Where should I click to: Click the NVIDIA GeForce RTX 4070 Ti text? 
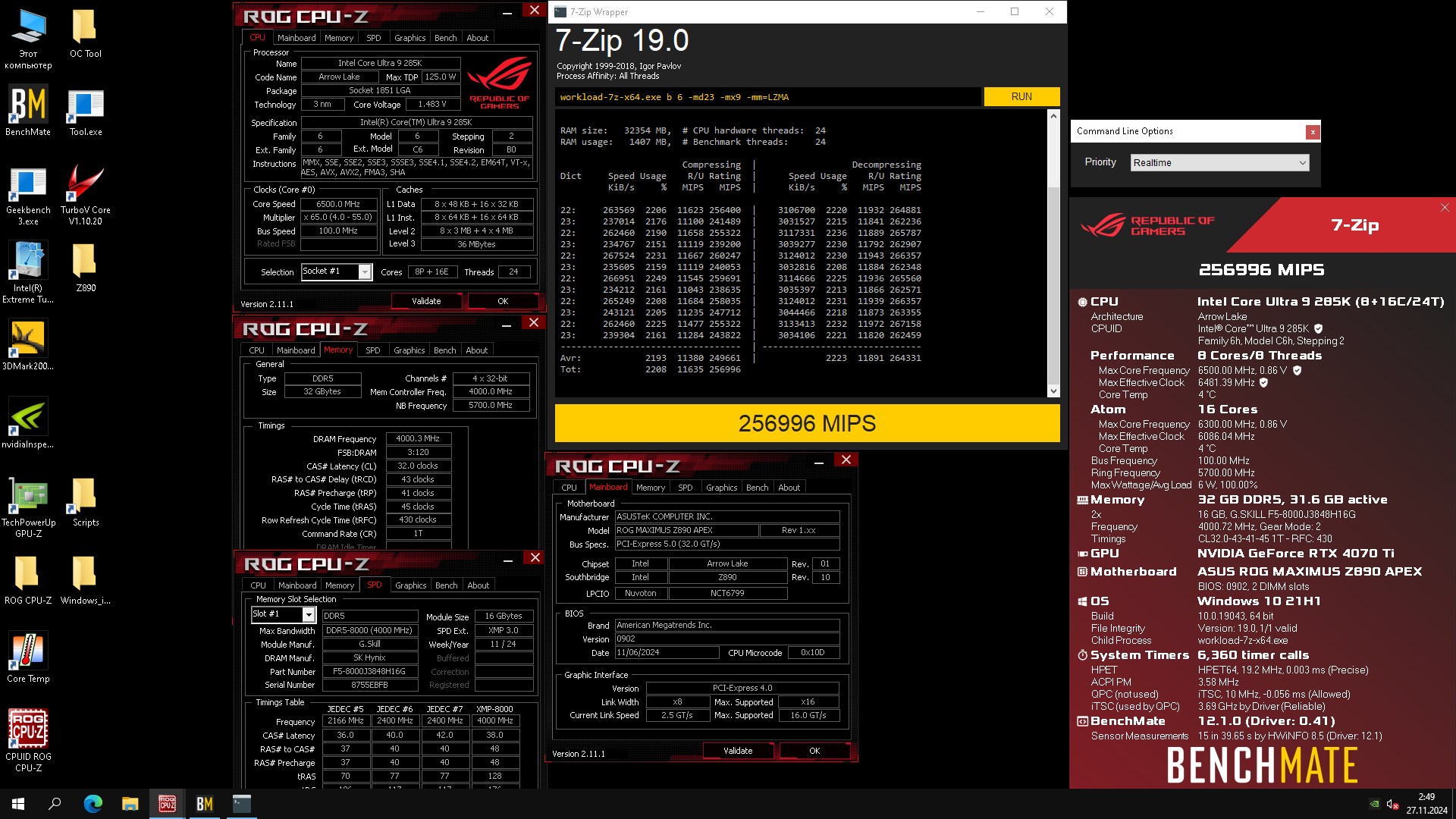point(1296,554)
